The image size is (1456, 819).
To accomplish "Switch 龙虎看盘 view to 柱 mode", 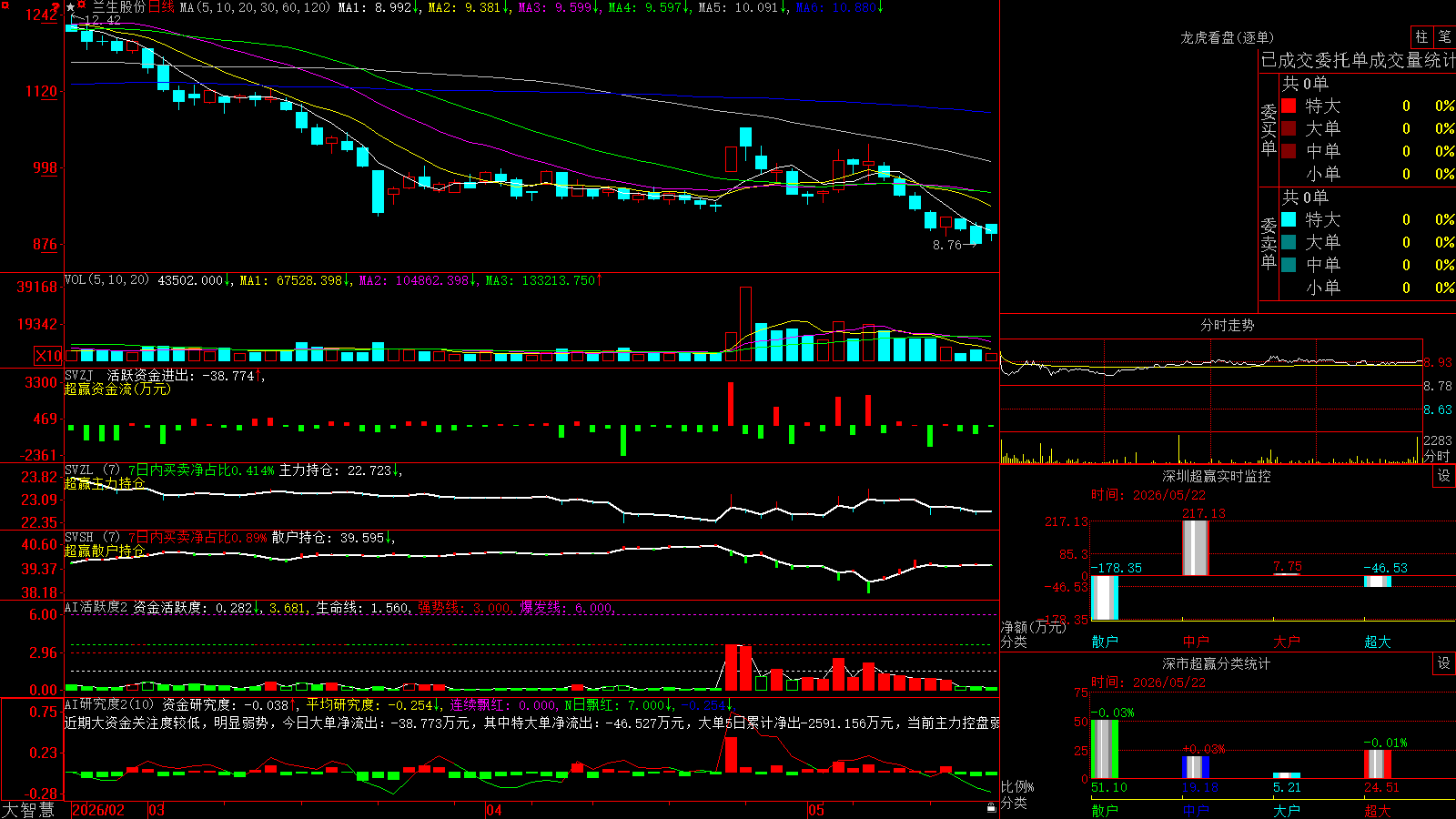I will coord(1422,36).
